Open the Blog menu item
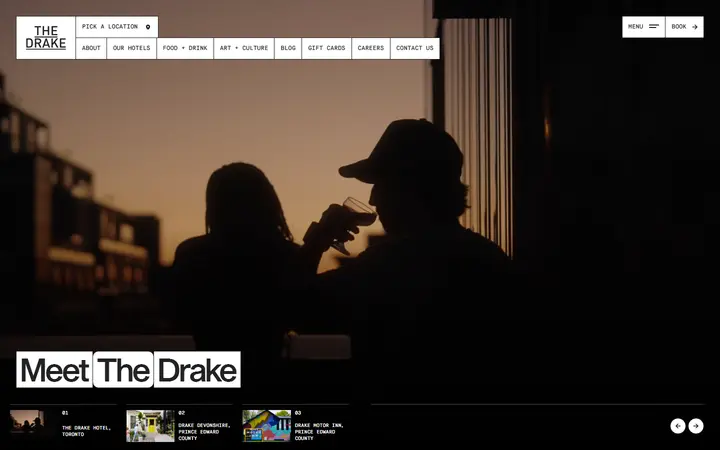Image resolution: width=720 pixels, height=450 pixels. point(288,48)
